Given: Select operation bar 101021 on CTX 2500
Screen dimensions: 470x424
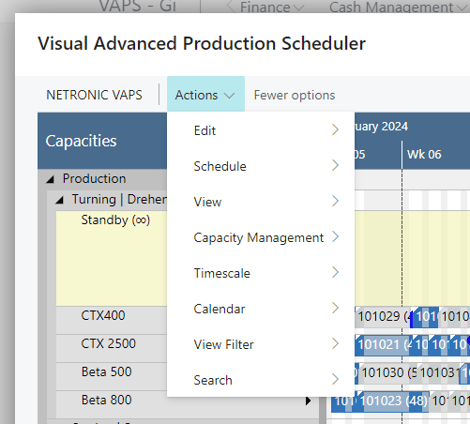Looking at the screenshot, I should (x=383, y=345).
